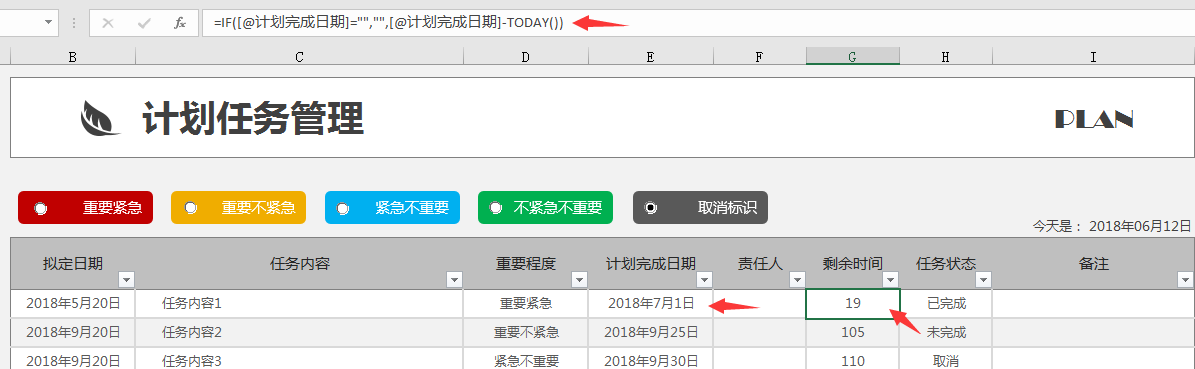Click the 剩余时间 header cell

point(853,264)
